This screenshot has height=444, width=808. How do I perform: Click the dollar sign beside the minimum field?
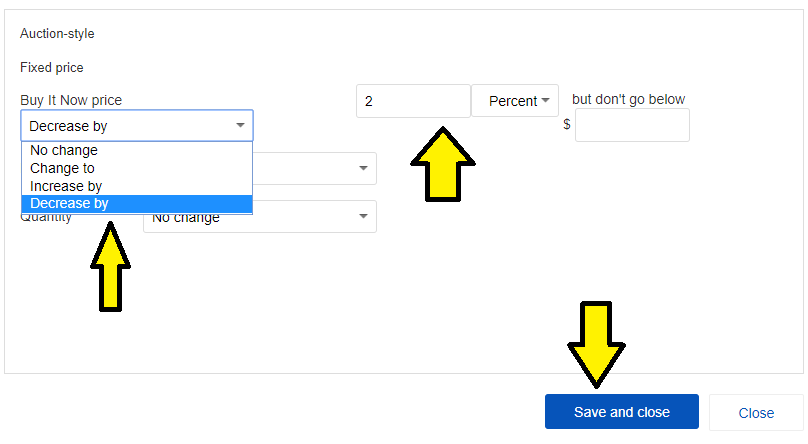(x=567, y=125)
